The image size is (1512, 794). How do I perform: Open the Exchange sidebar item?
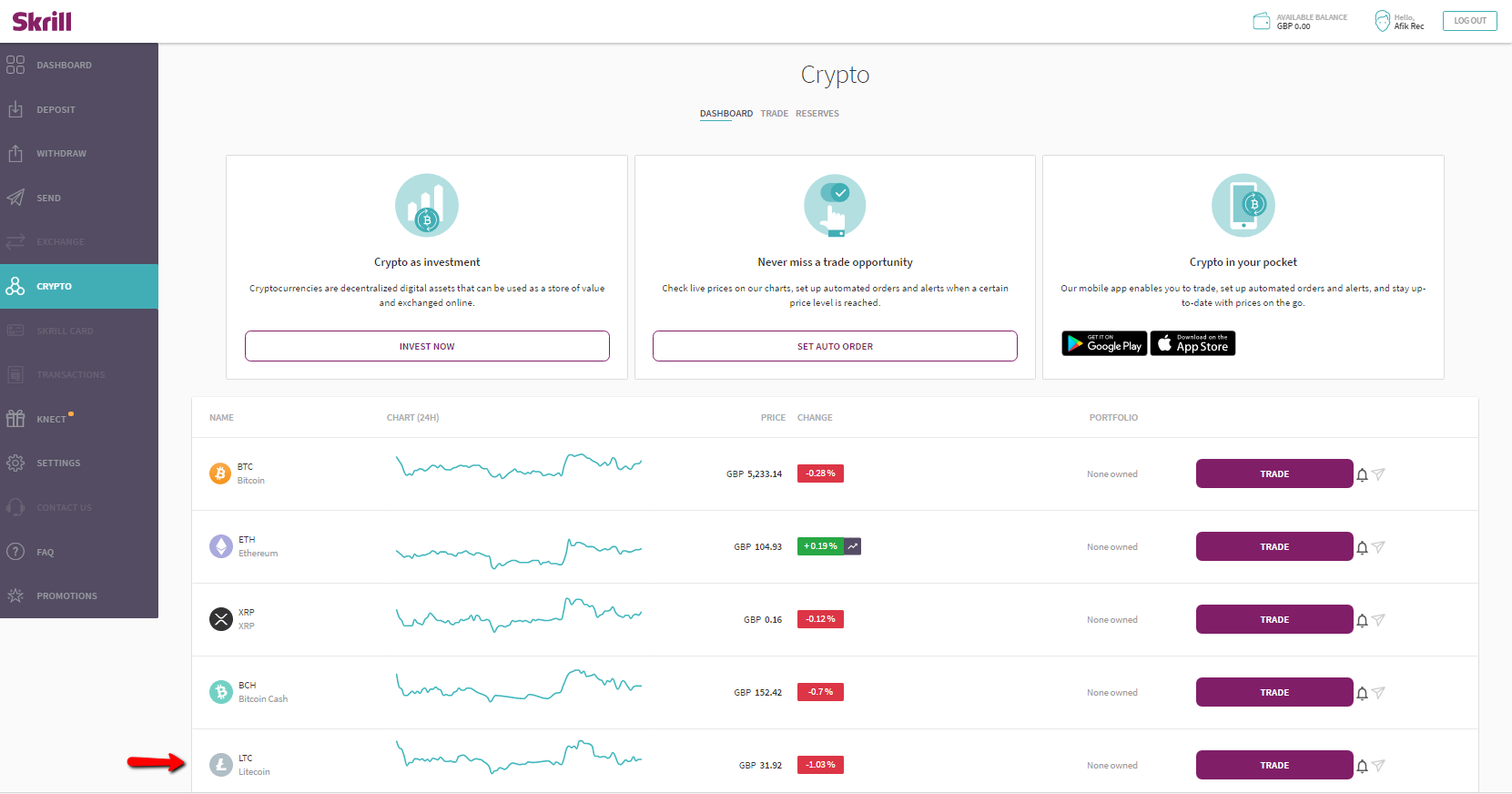(x=79, y=242)
